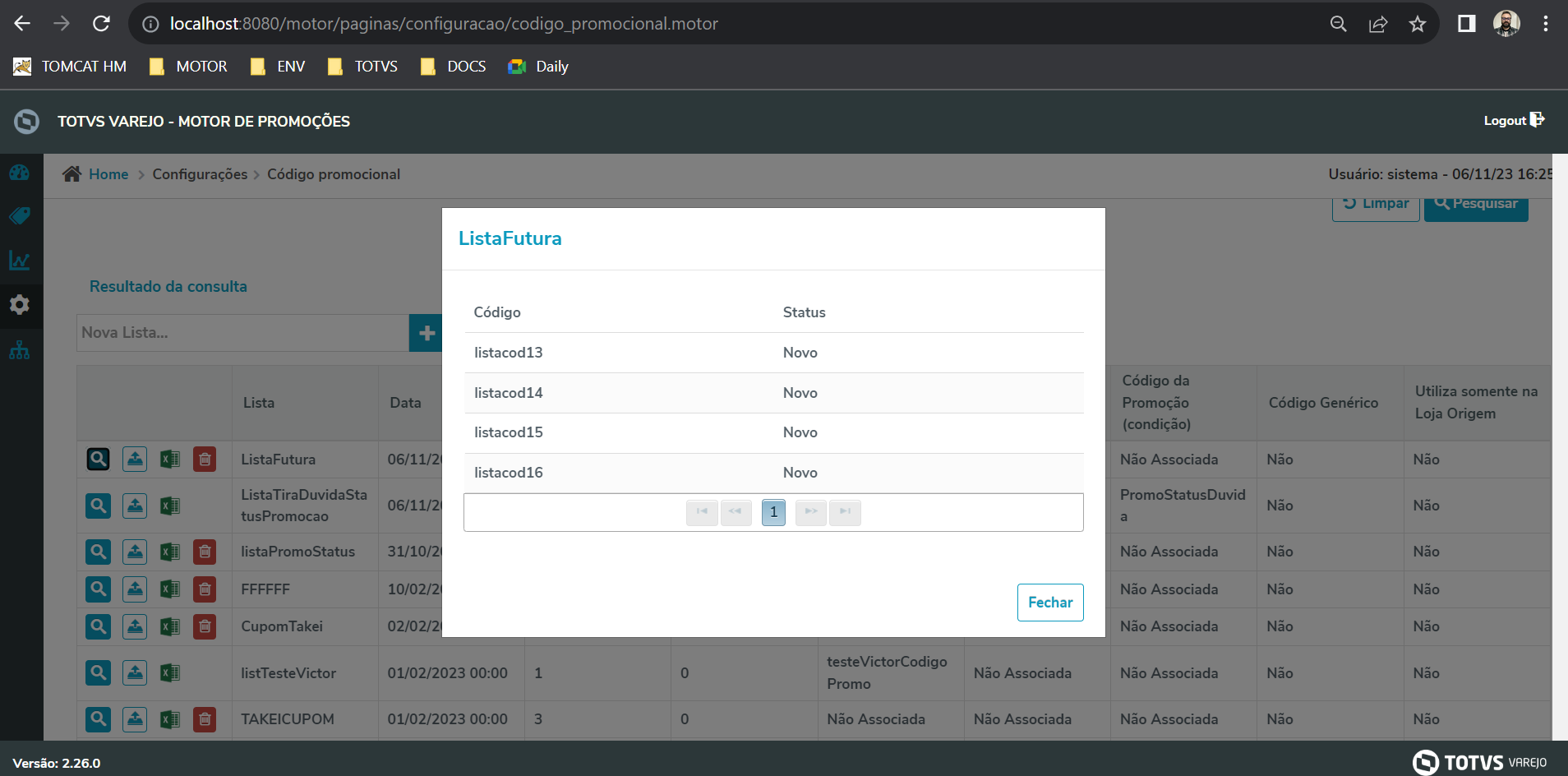
Task: View codes of the FFFFFF list
Action: tap(98, 589)
